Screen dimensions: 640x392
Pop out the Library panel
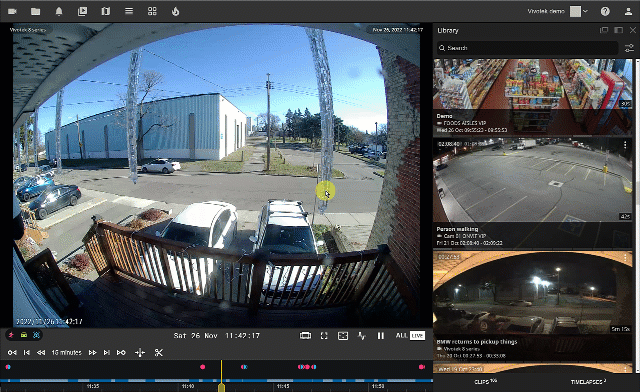point(604,30)
